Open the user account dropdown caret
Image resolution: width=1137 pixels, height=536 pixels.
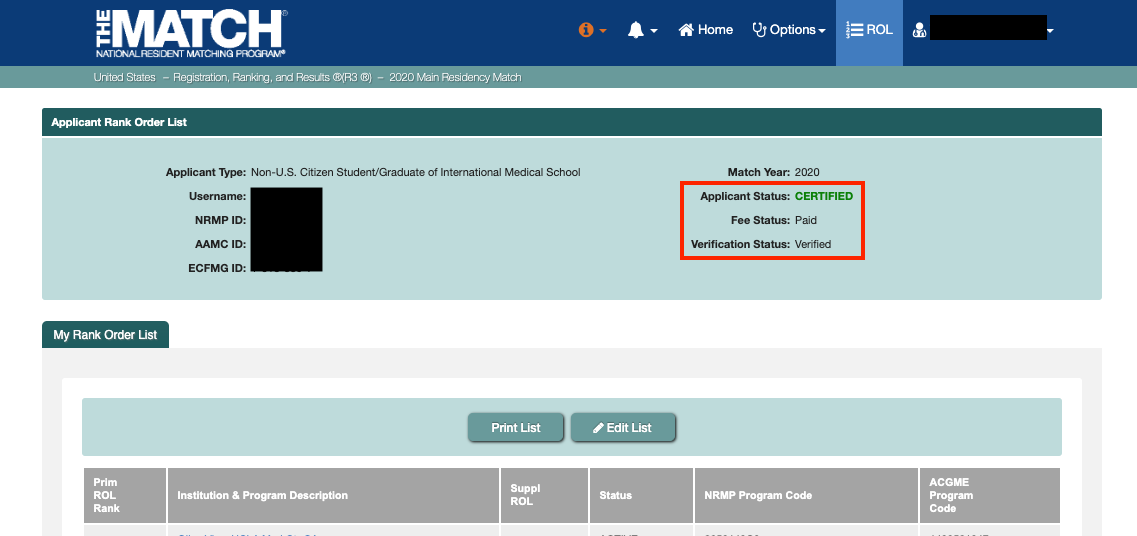click(1050, 32)
